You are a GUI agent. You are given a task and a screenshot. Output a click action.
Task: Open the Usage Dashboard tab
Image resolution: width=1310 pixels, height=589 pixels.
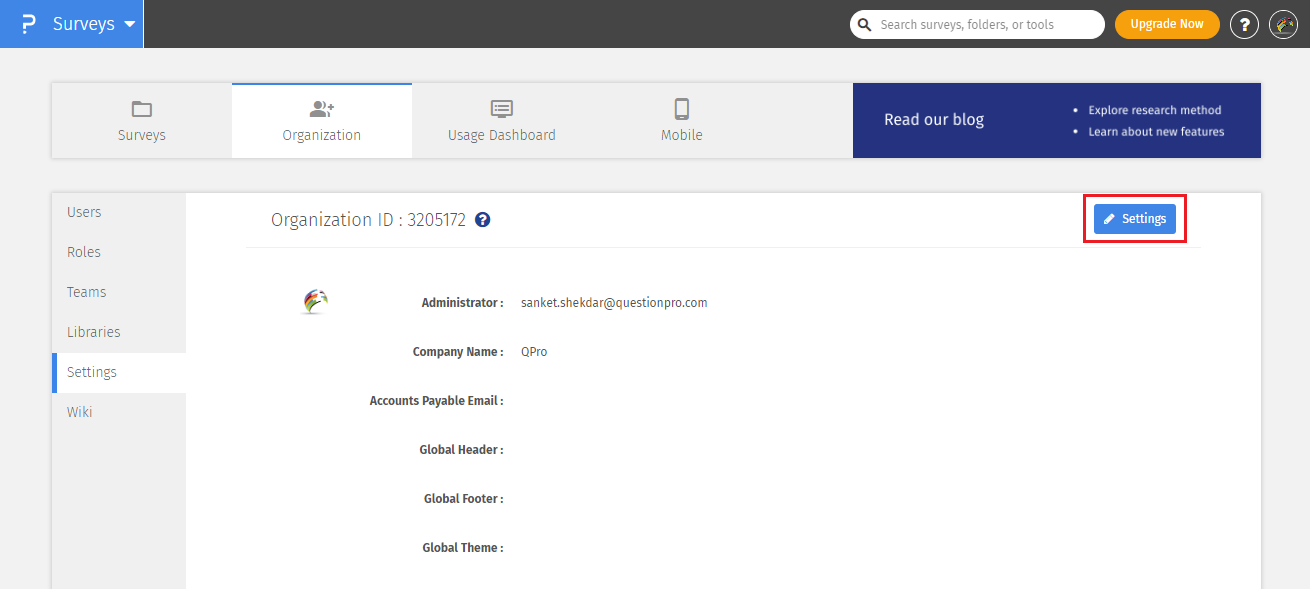click(x=502, y=121)
